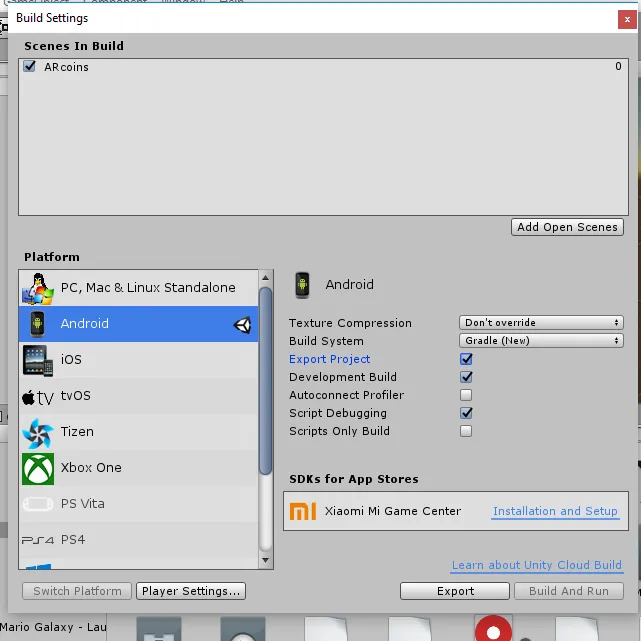
Task: Click the PS4 logo icon
Action: tap(38, 540)
